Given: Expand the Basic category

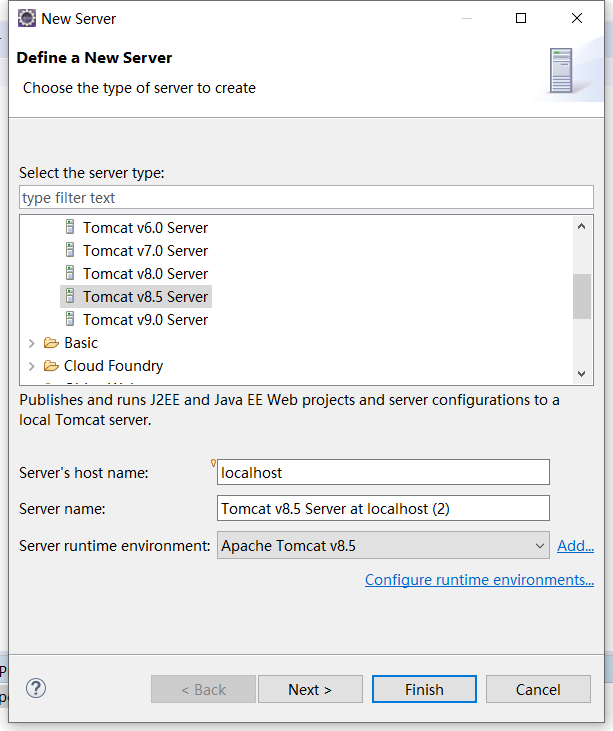Looking at the screenshot, I should [32, 343].
